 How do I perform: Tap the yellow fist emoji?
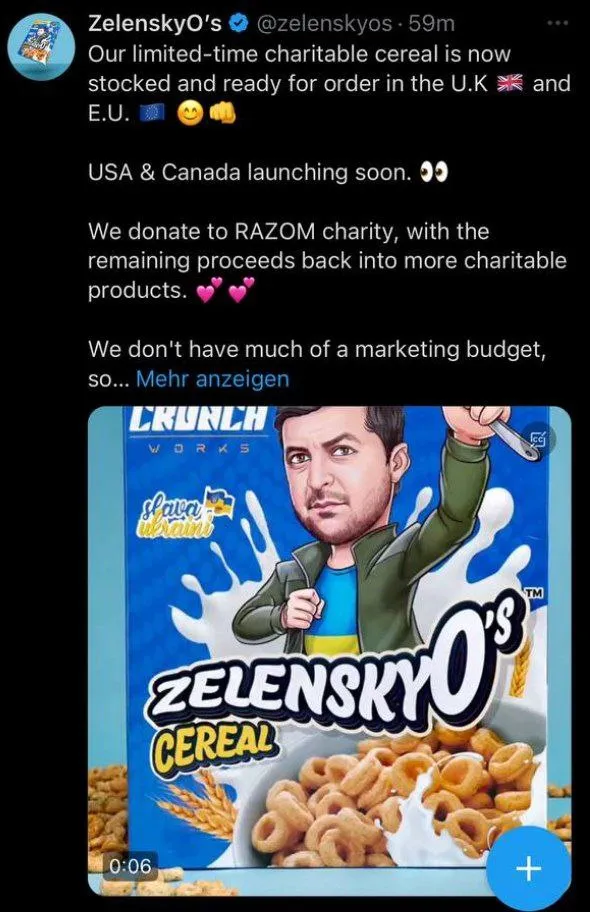pos(223,115)
